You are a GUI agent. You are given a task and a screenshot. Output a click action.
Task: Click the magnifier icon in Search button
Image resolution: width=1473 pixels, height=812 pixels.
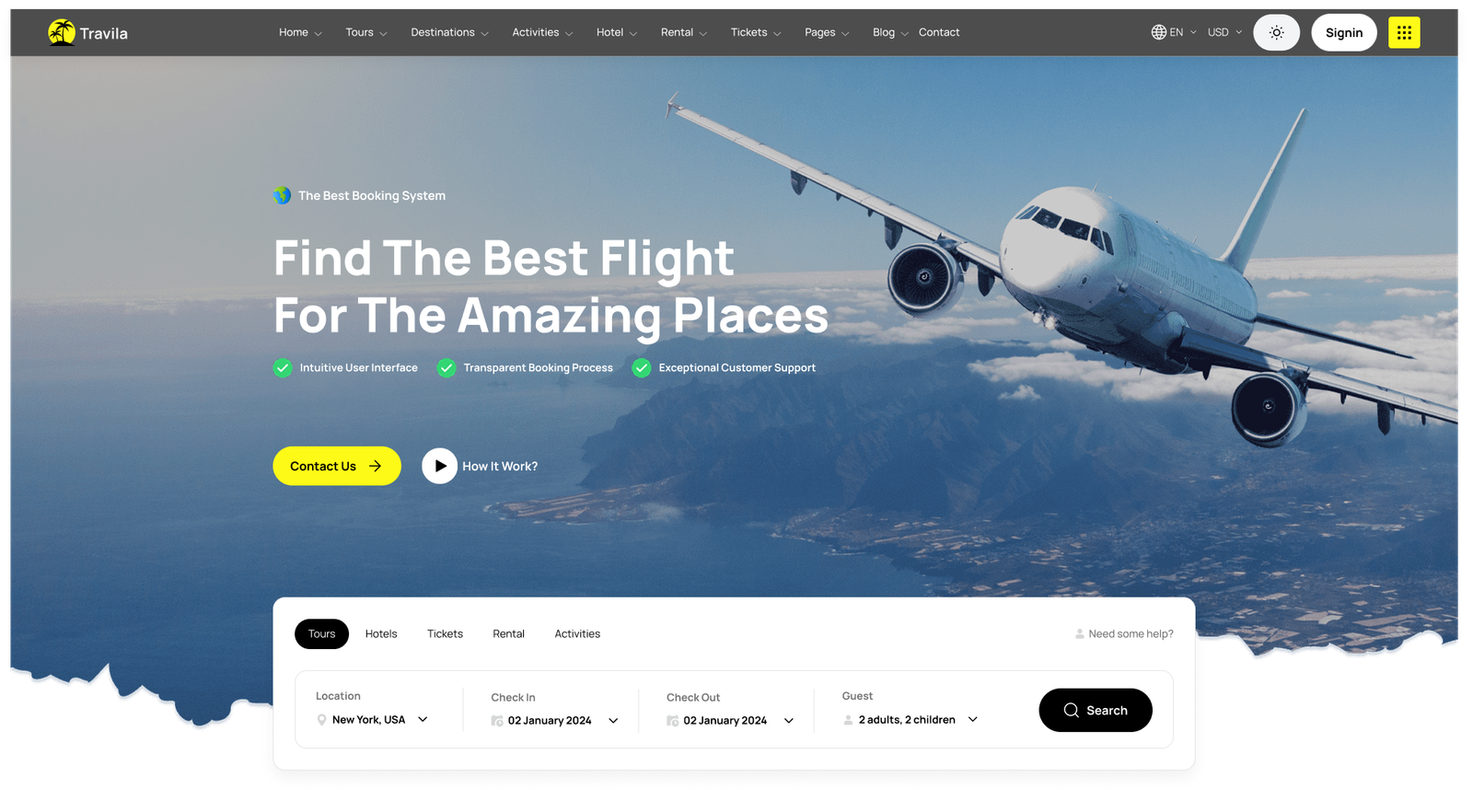click(x=1071, y=710)
